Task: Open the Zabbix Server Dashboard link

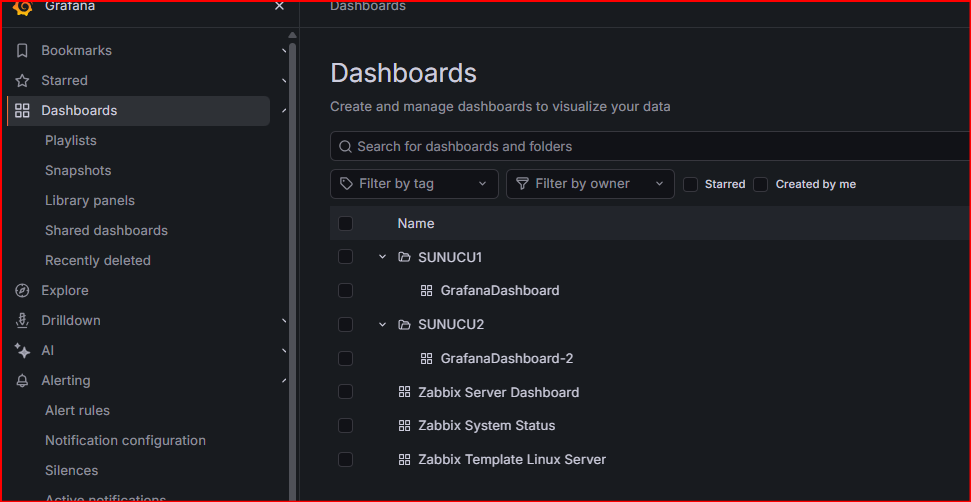Action: (499, 392)
